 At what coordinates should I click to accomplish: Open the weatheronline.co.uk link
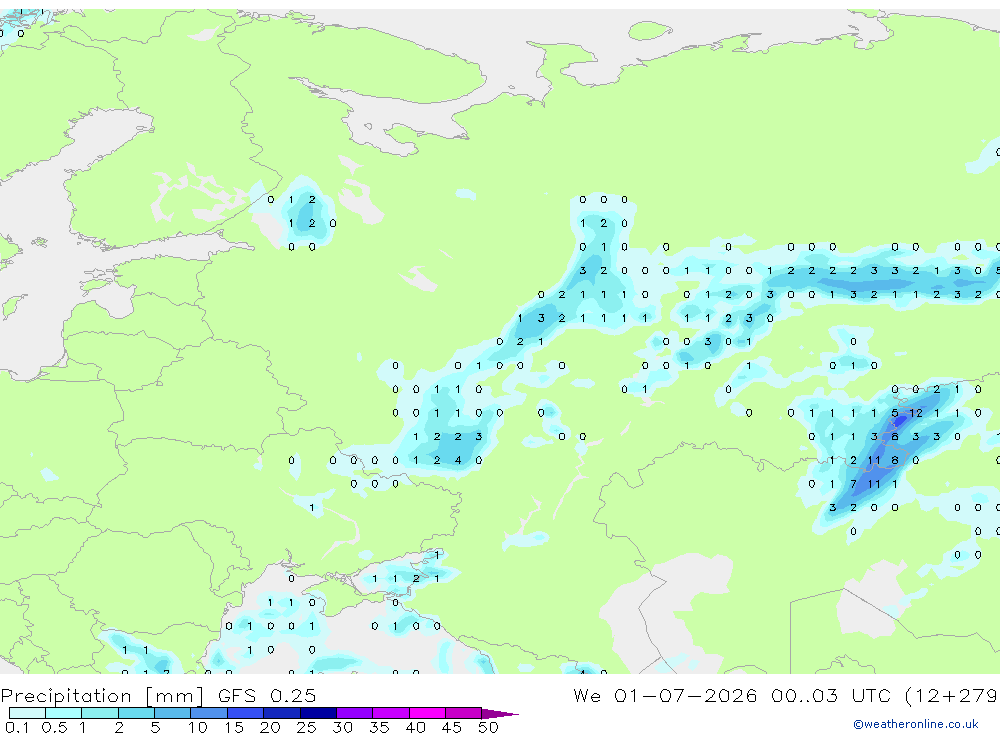coord(916,724)
